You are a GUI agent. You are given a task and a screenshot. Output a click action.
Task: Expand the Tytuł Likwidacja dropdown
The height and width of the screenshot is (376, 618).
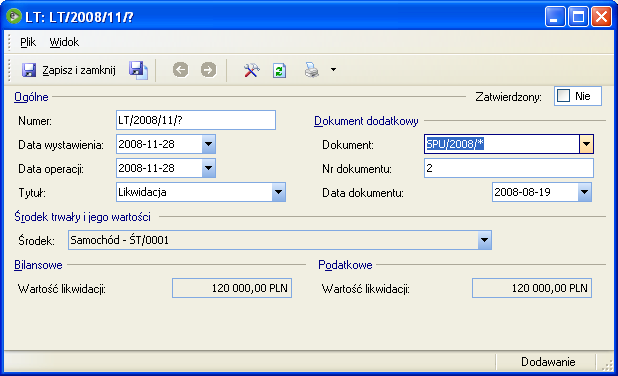click(278, 192)
